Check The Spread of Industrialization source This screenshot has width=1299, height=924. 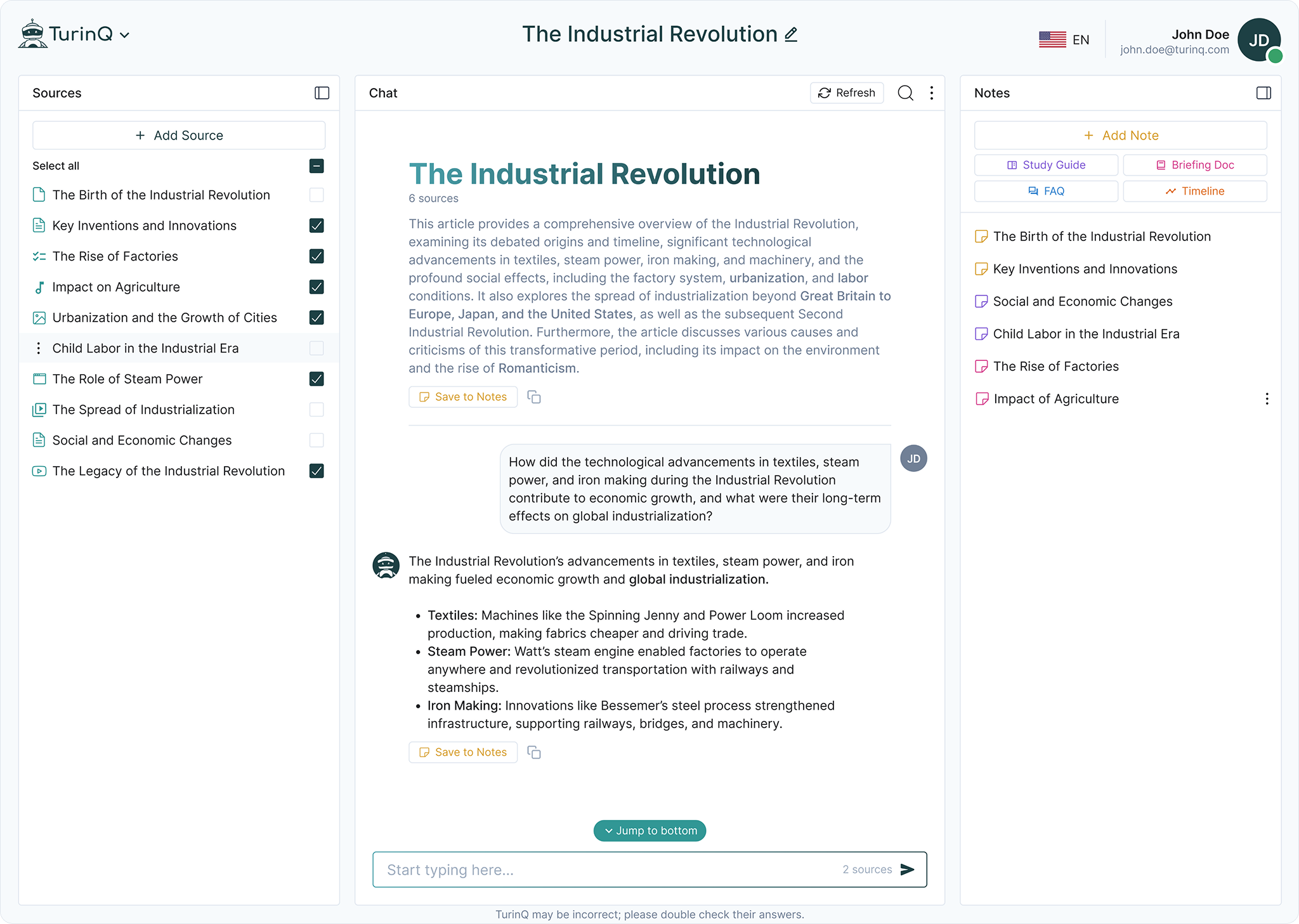(x=317, y=410)
